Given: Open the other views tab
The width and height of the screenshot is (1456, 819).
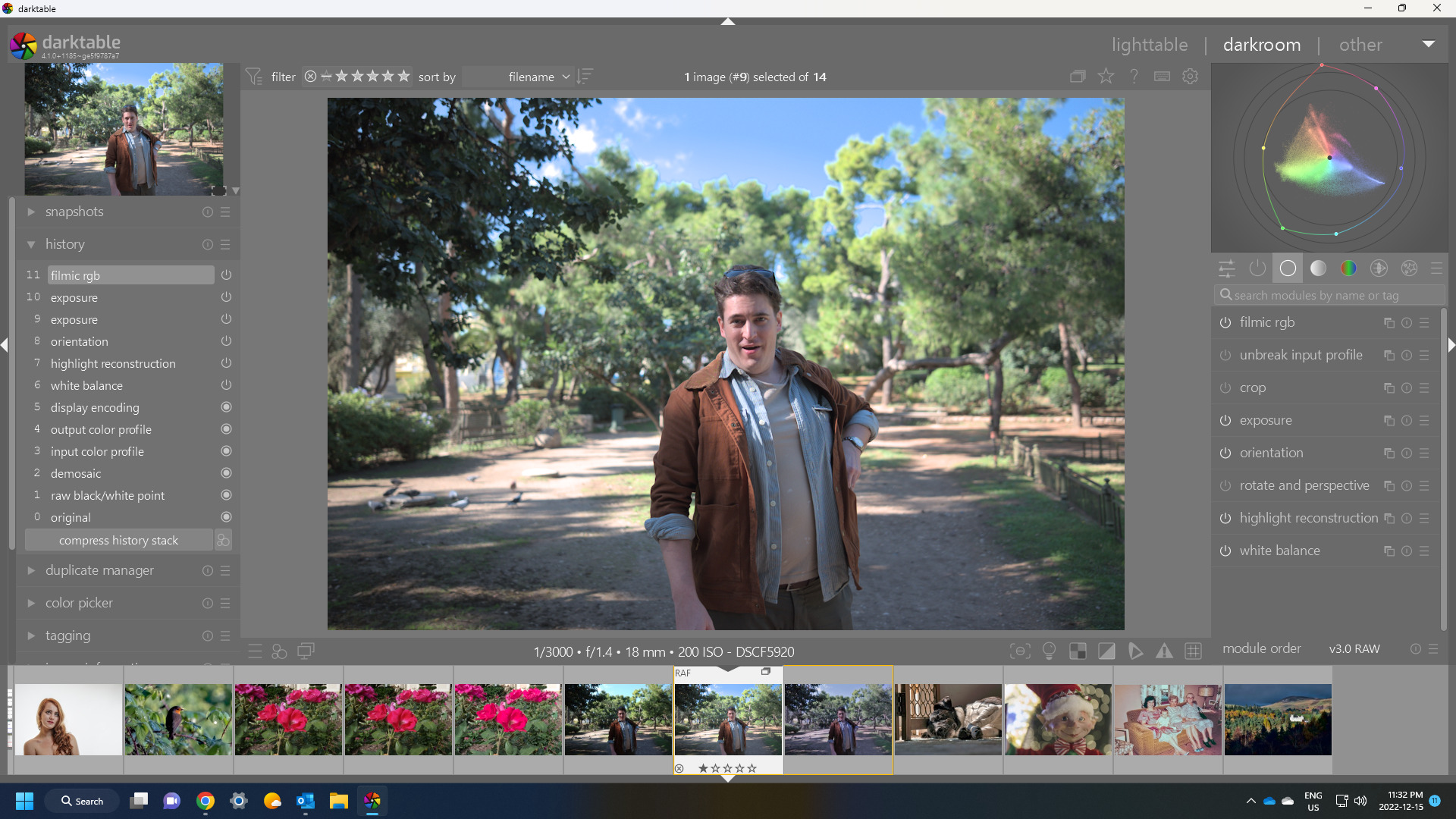Looking at the screenshot, I should [x=1360, y=45].
